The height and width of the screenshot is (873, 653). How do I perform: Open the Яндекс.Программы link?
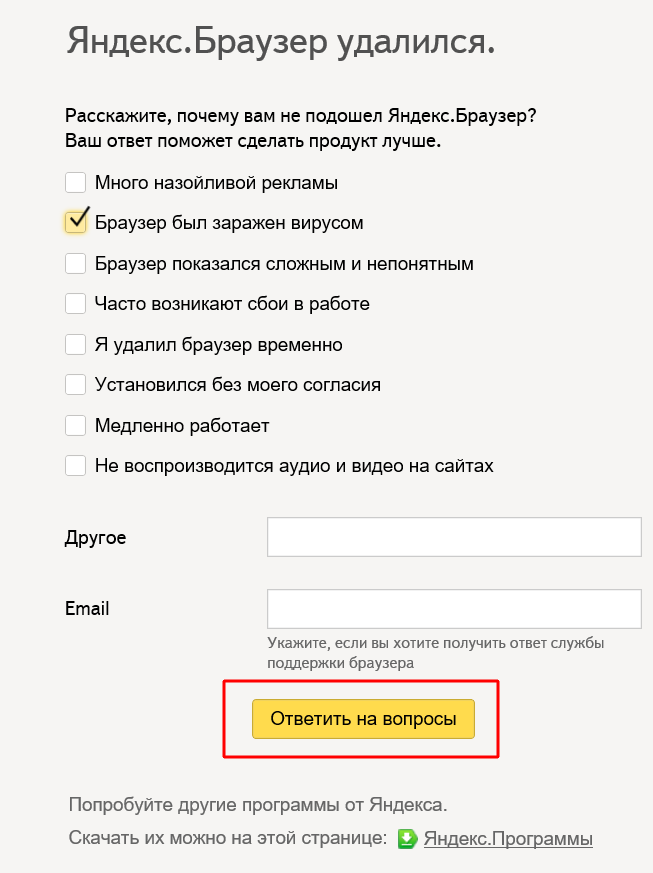click(x=508, y=839)
